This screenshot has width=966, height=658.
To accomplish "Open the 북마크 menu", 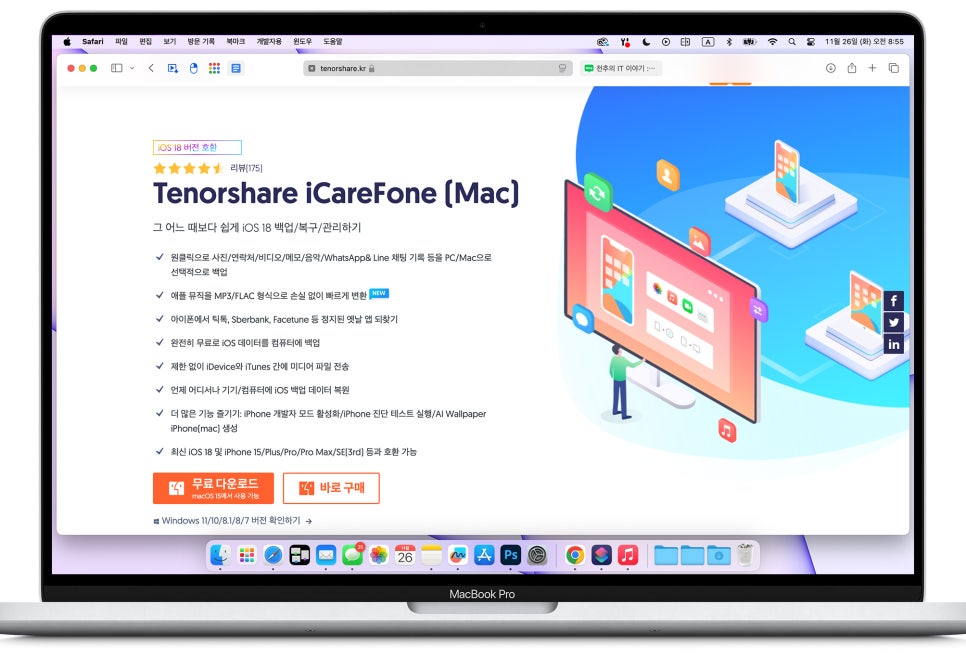I will (x=235, y=41).
